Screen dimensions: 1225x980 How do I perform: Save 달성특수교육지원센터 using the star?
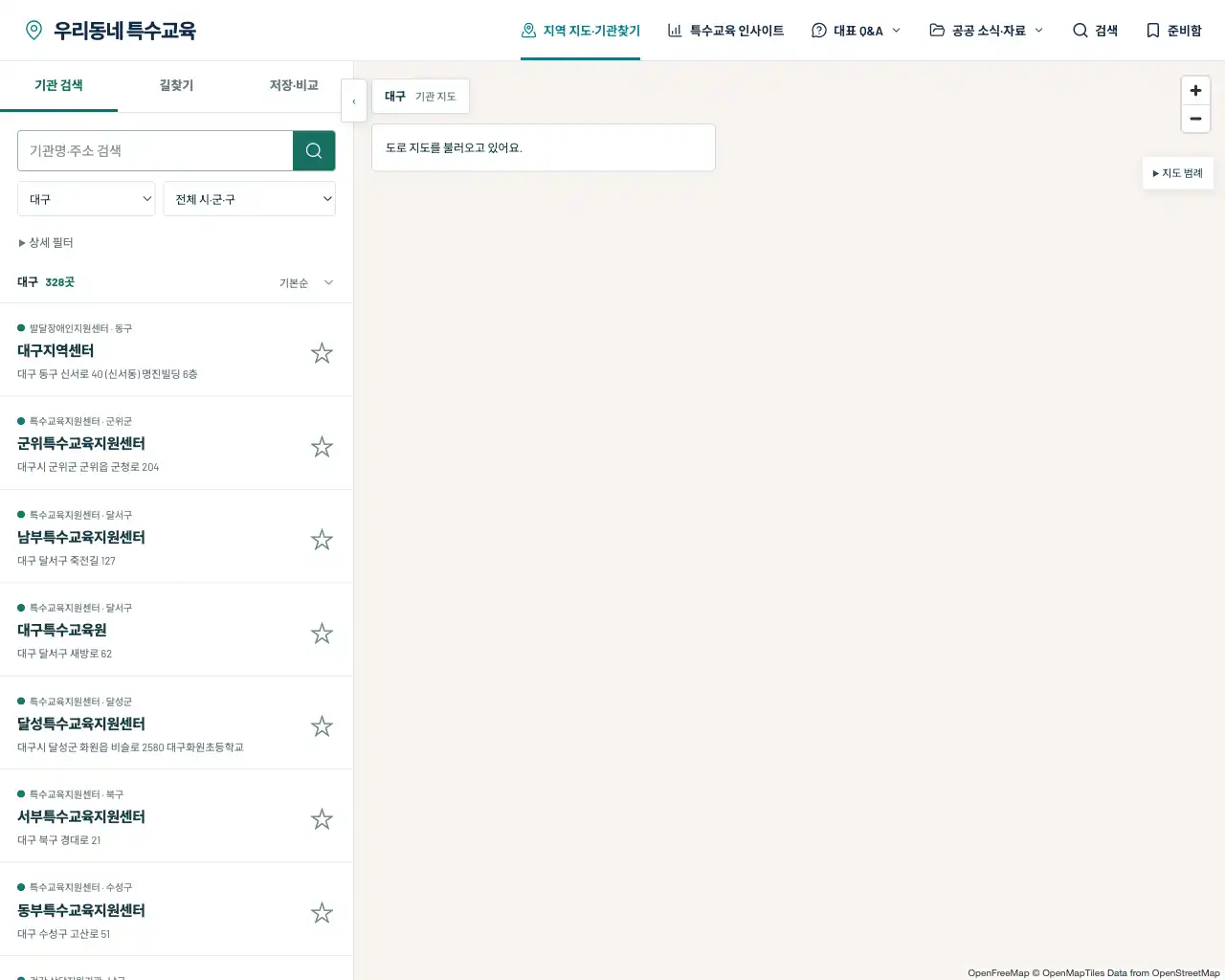click(322, 726)
